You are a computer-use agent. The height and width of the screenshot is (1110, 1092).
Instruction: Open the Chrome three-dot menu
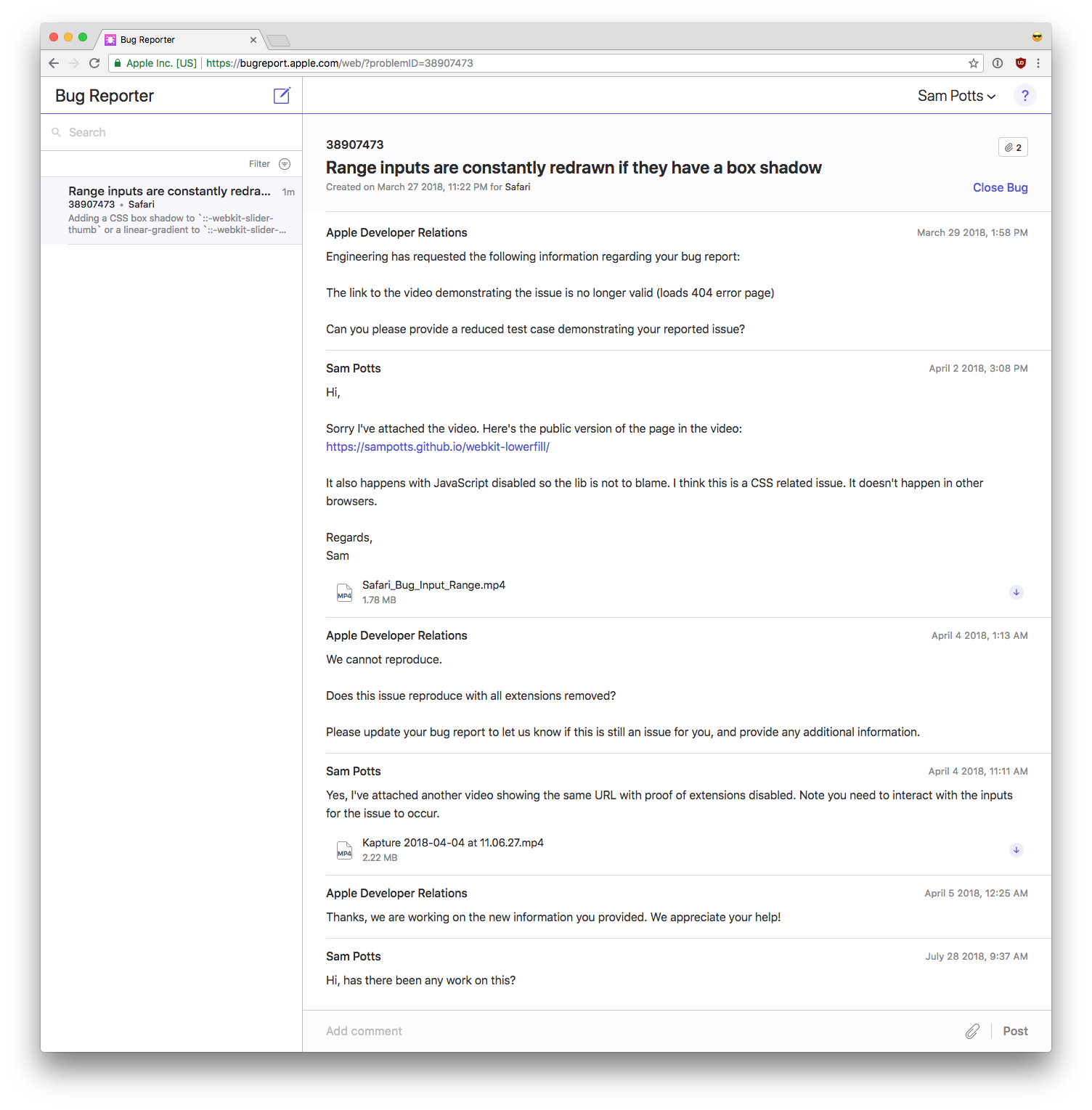(1038, 63)
